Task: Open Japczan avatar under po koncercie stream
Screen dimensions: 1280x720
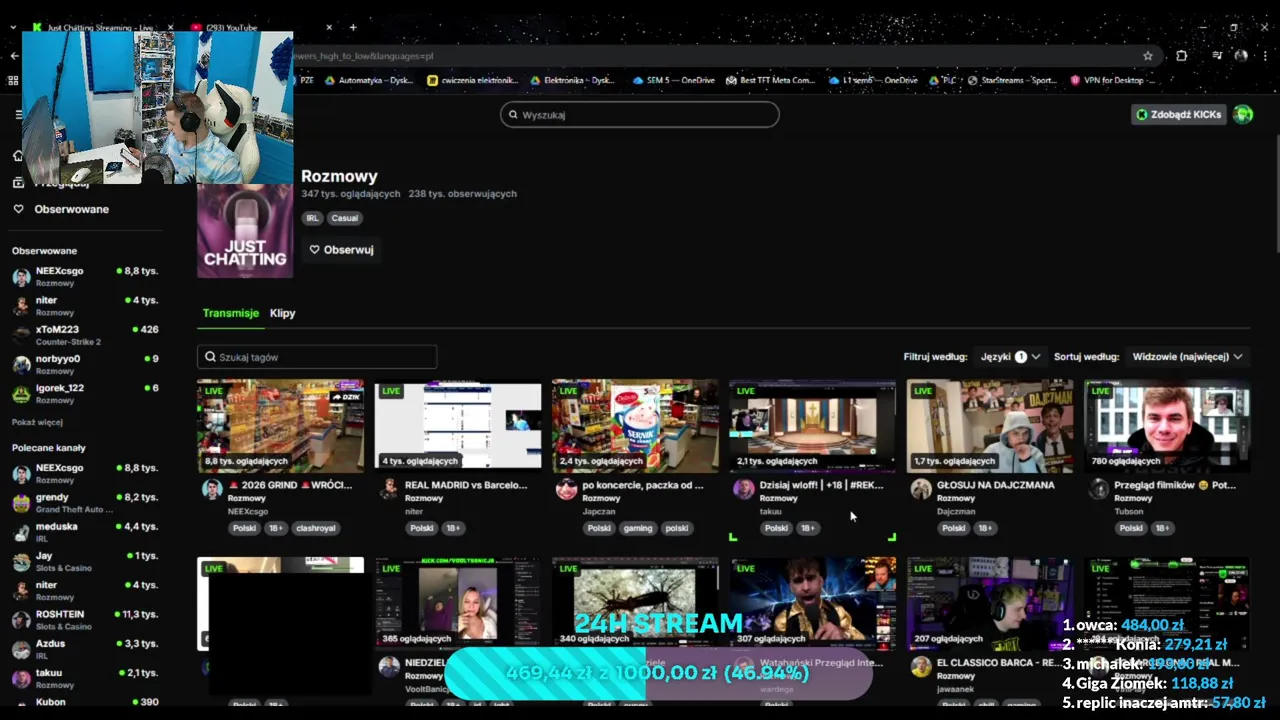Action: (567, 489)
